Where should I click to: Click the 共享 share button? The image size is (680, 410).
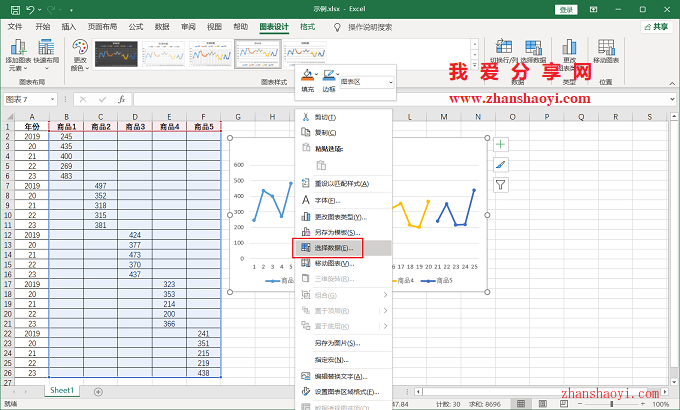point(657,27)
